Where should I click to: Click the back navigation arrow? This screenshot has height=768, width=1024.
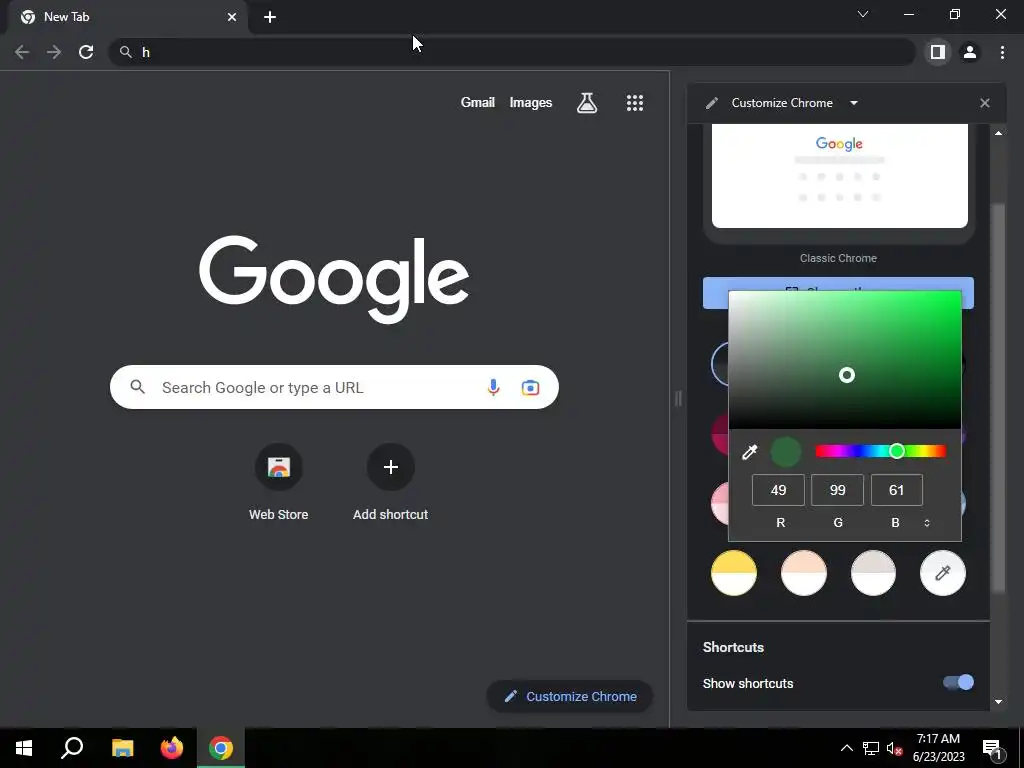click(22, 52)
